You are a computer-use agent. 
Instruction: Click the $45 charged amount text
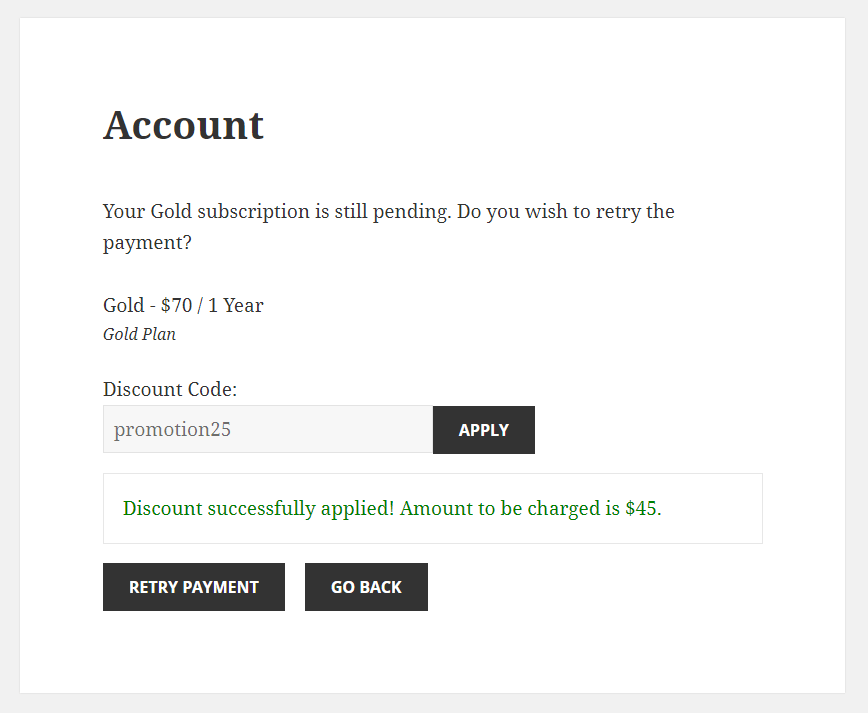click(x=639, y=508)
